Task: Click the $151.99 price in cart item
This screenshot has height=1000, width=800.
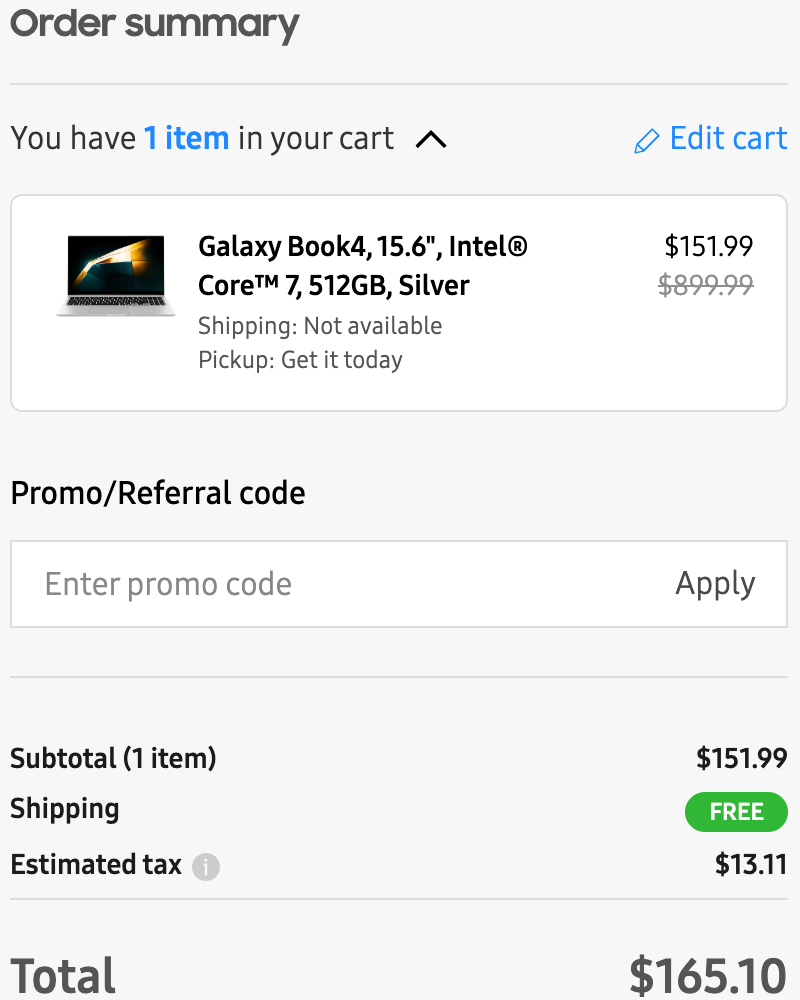Action: 708,246
